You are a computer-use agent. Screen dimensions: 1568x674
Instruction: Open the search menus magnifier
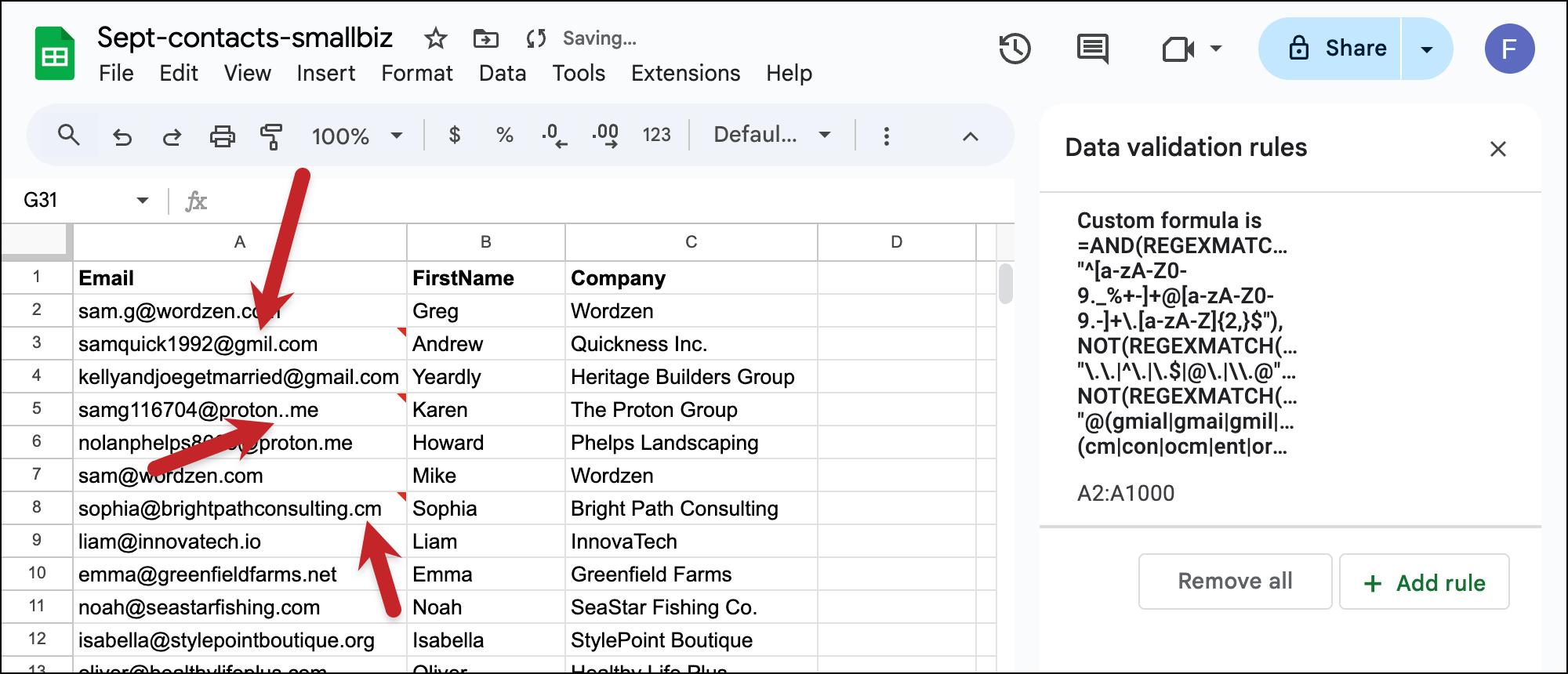[69, 136]
